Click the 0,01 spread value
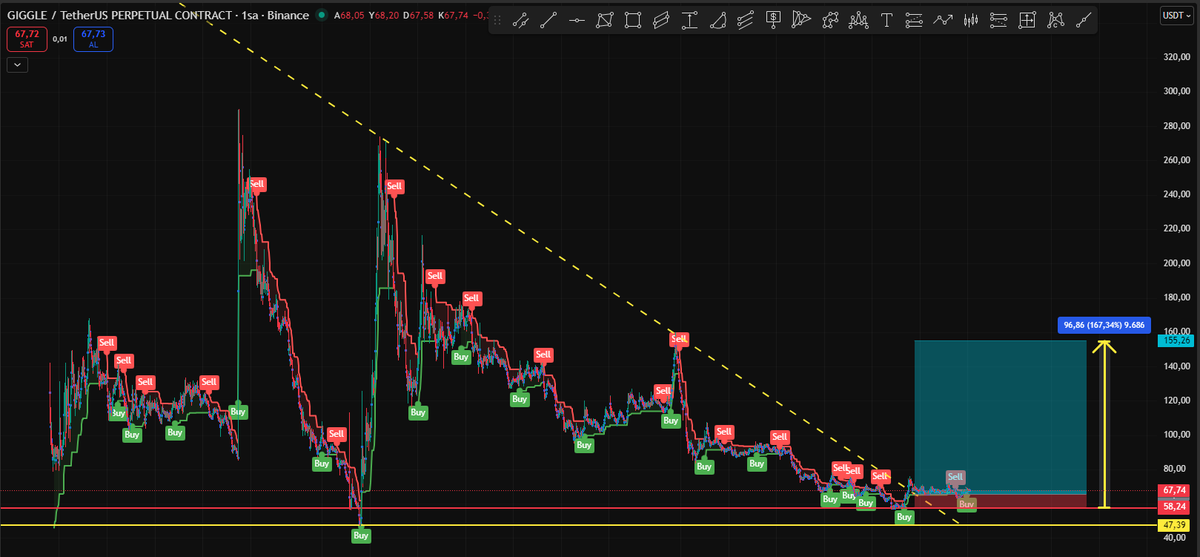This screenshot has height=557, width=1200. pos(60,39)
